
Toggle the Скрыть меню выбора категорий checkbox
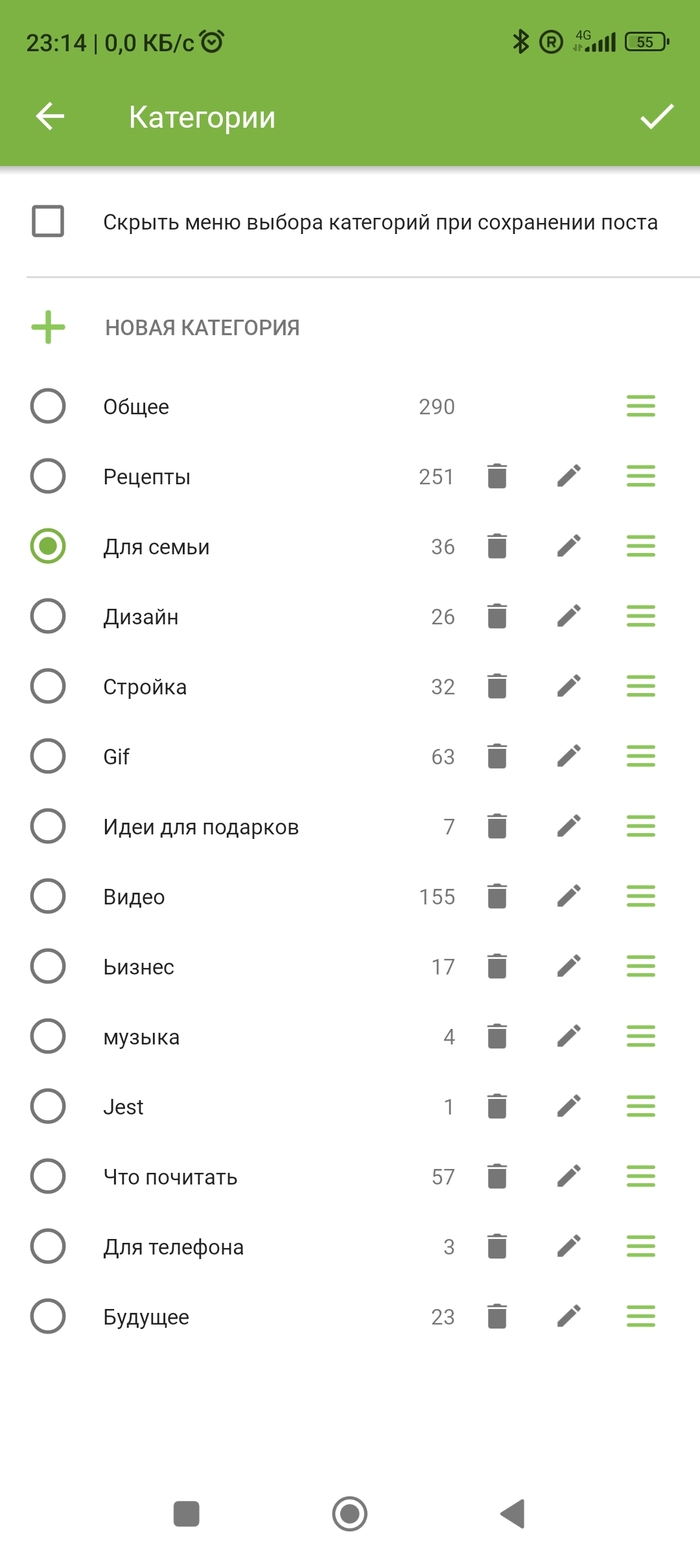click(48, 221)
